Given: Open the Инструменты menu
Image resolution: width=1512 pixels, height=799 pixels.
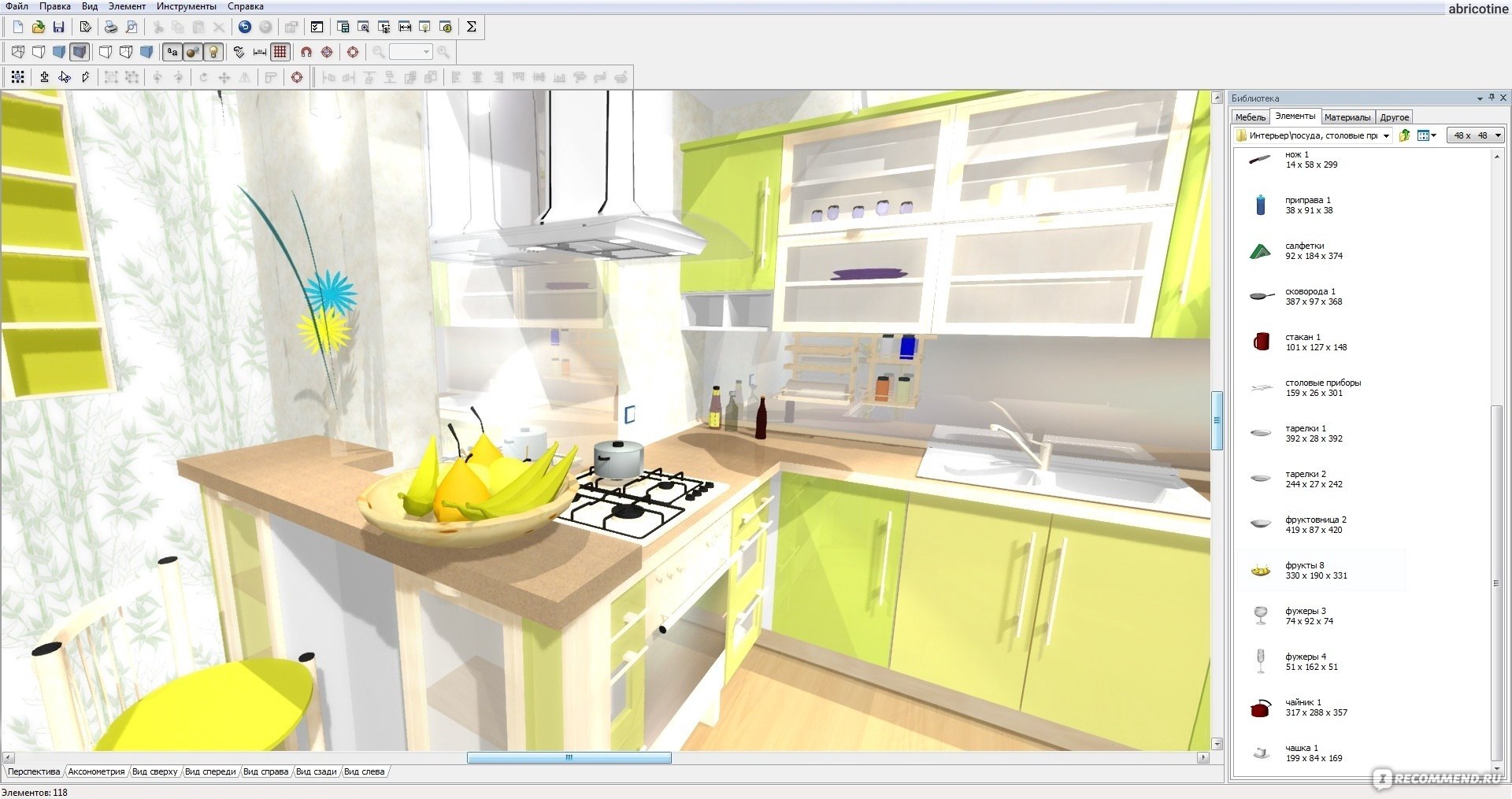Looking at the screenshot, I should (x=187, y=6).
